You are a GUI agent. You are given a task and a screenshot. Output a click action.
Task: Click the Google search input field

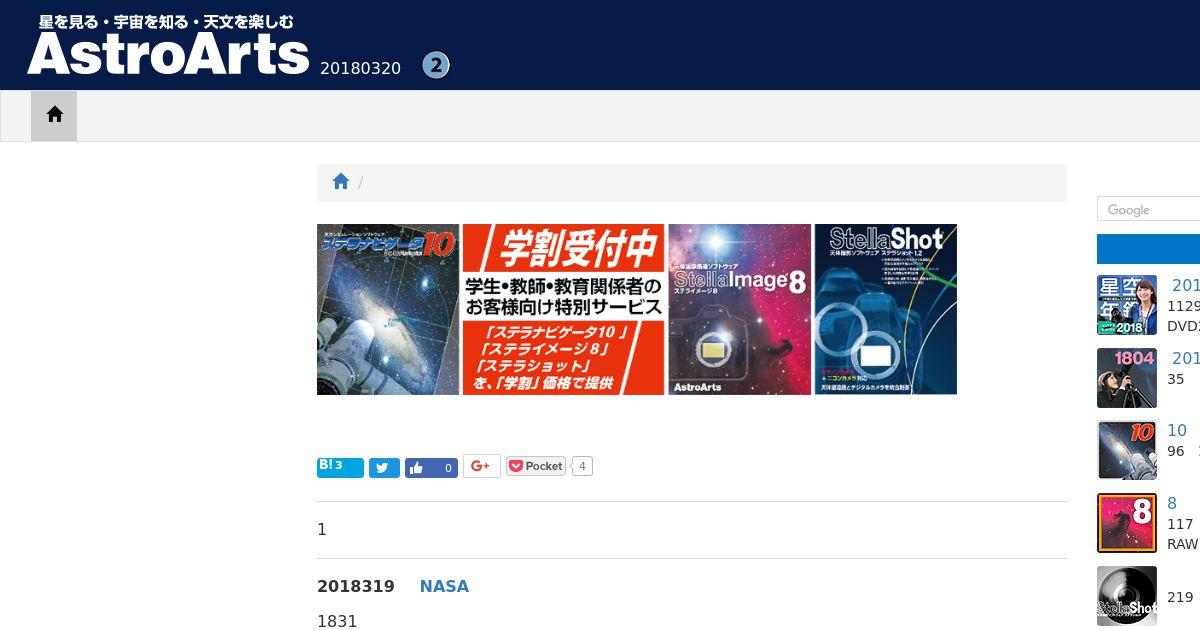(1148, 209)
